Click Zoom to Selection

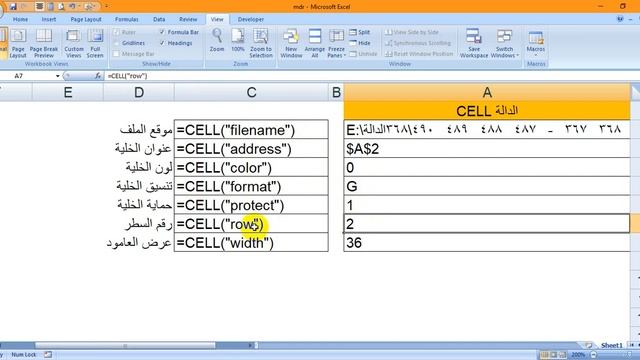click(261, 43)
